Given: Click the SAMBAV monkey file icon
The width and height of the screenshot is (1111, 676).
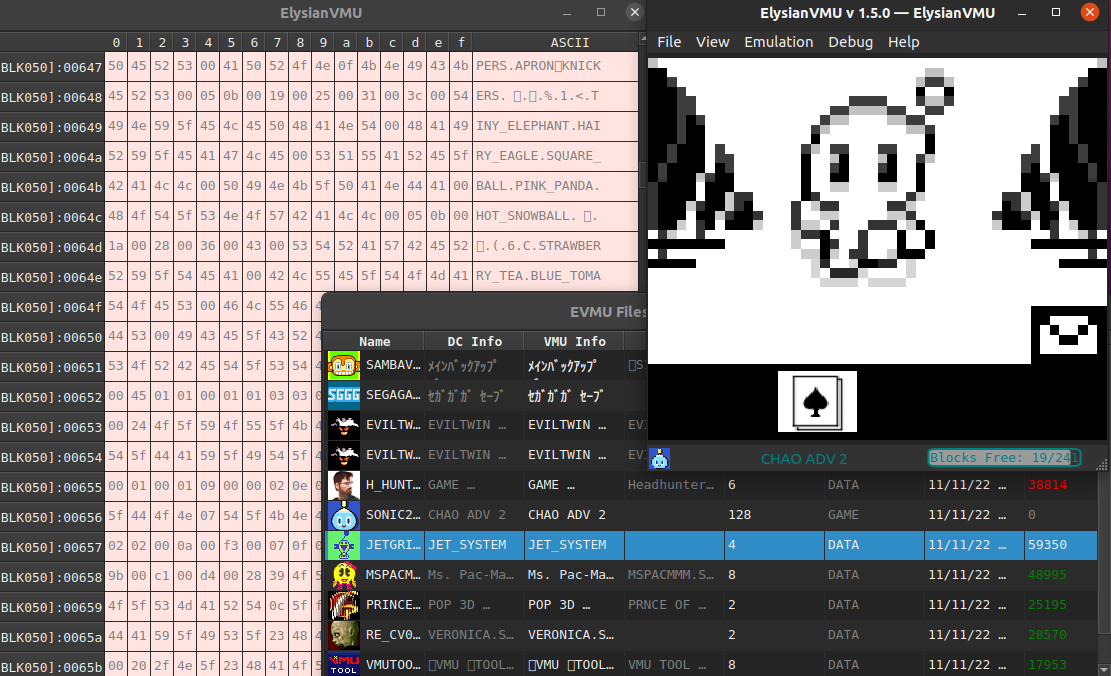Looking at the screenshot, I should 344,366.
